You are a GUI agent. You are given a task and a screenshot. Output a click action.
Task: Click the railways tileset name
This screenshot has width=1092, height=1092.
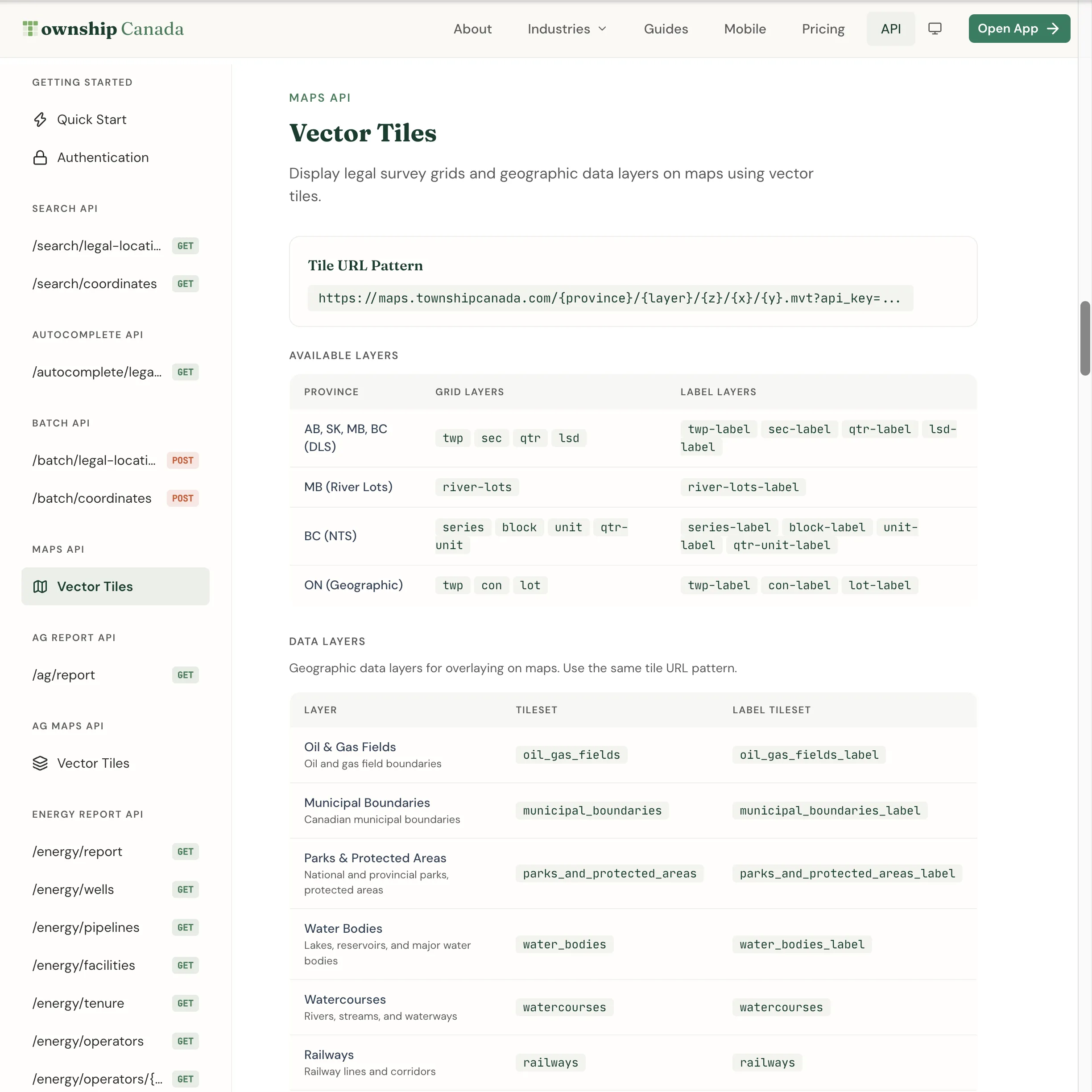550,1063
